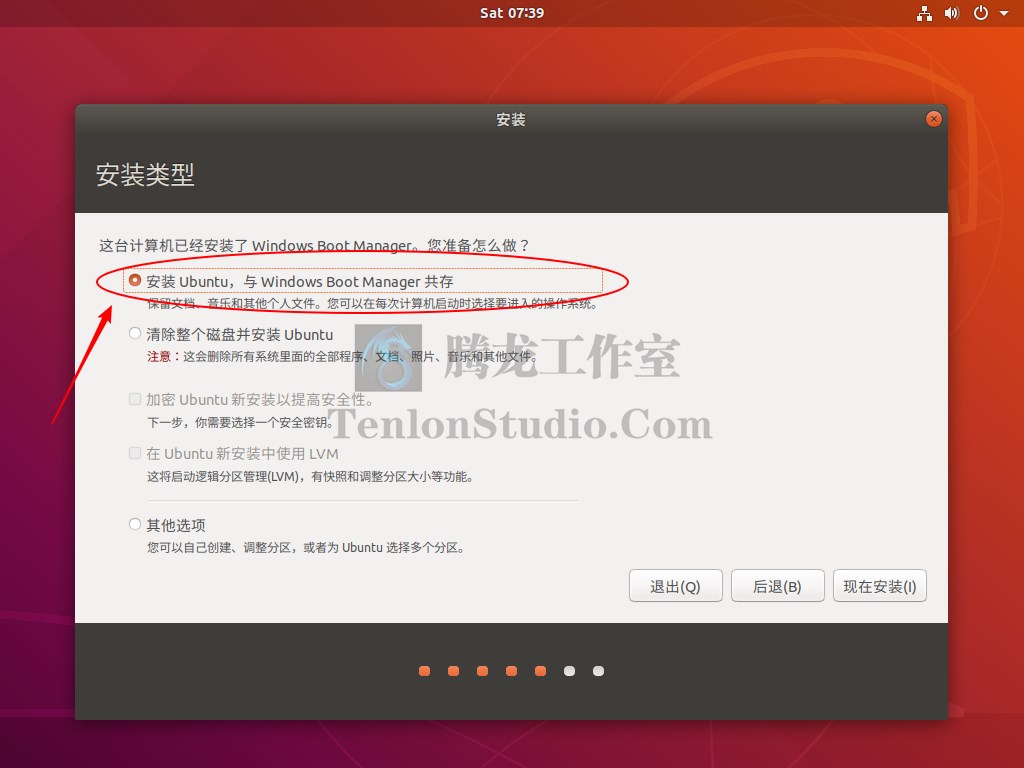Screen dimensions: 1024x768
Task: Choose erase entire disk and install Ubuntu
Action: pos(135,334)
